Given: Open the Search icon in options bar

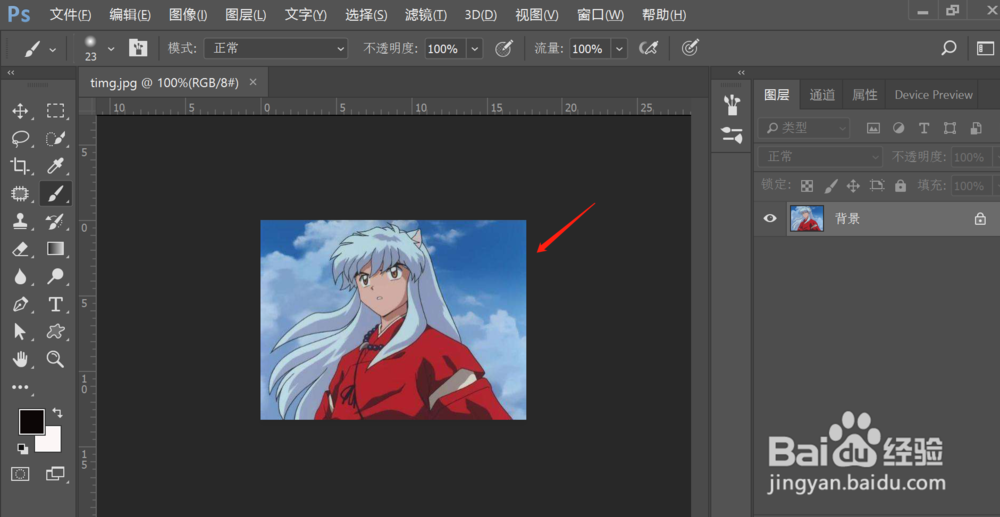Looking at the screenshot, I should 949,48.
